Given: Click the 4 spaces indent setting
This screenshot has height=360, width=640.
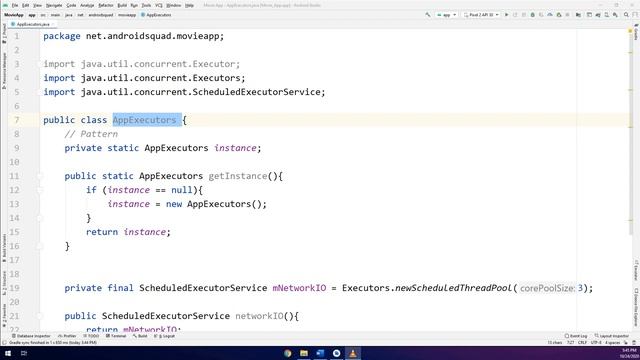Looking at the screenshot, I should click(612, 343).
